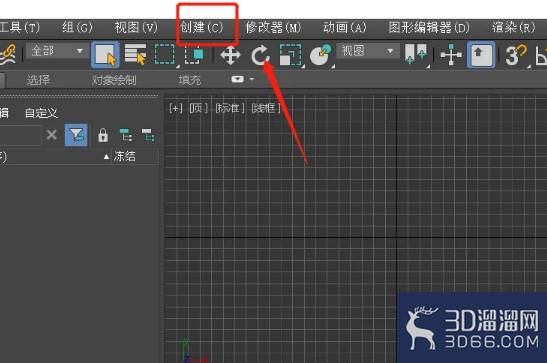Click the viewport [顶] view label

(x=198, y=108)
